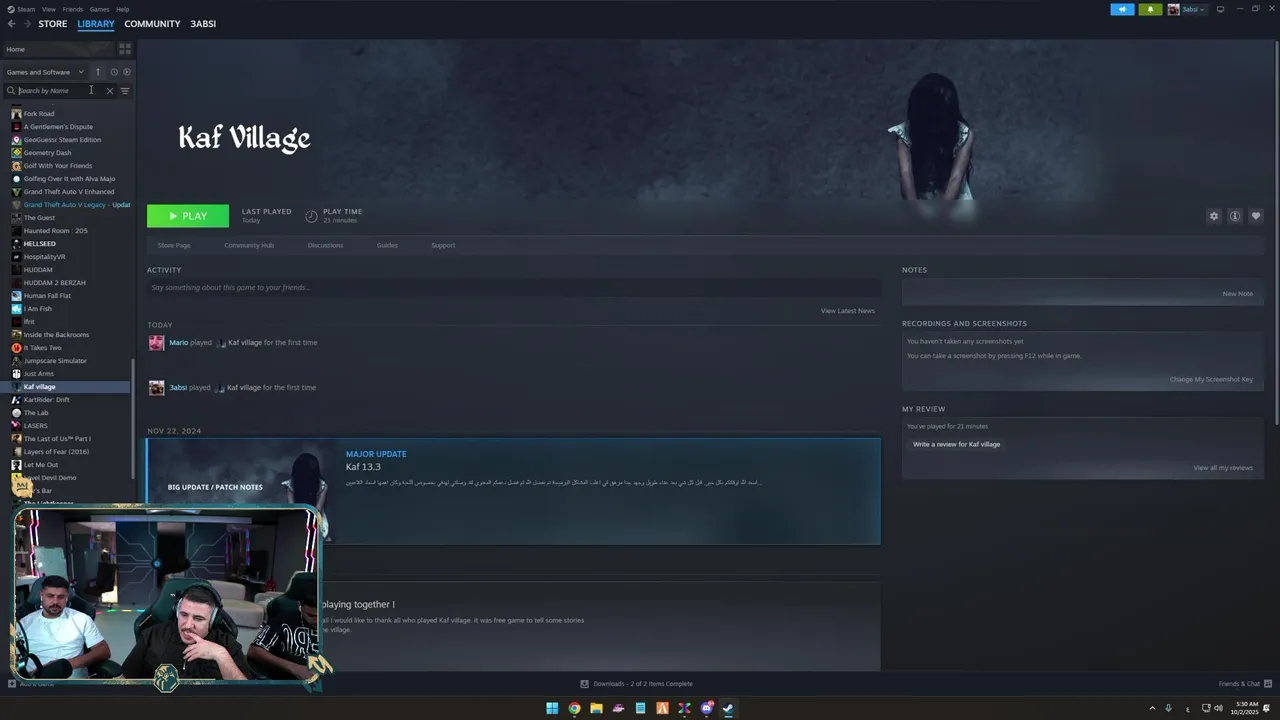The height and width of the screenshot is (720, 1280).
Task: Open the View menu
Action: pyautogui.click(x=48, y=9)
